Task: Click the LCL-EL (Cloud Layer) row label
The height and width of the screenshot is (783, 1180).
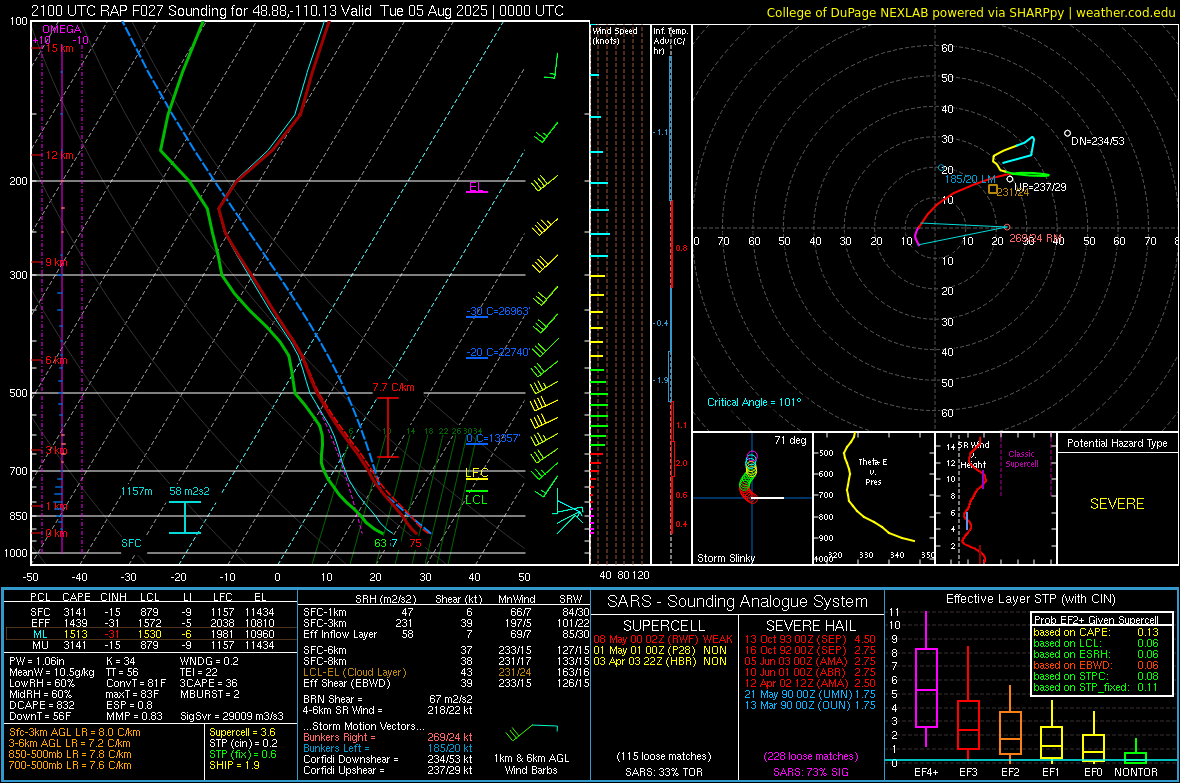Action: point(354,672)
